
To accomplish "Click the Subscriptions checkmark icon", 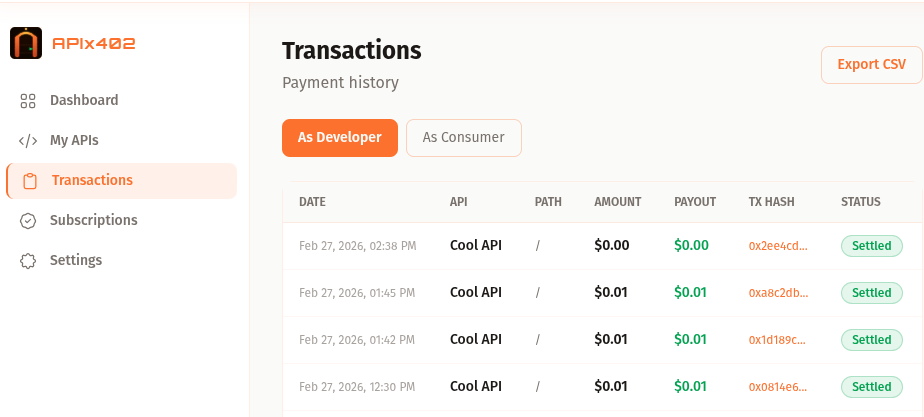I will [28, 221].
